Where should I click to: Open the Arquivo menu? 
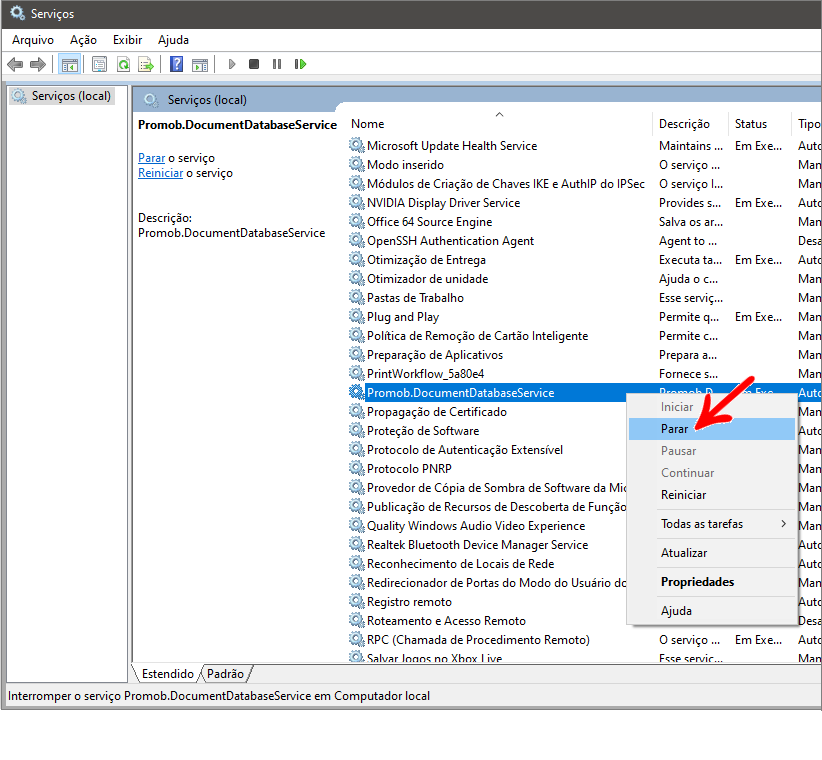click(33, 40)
